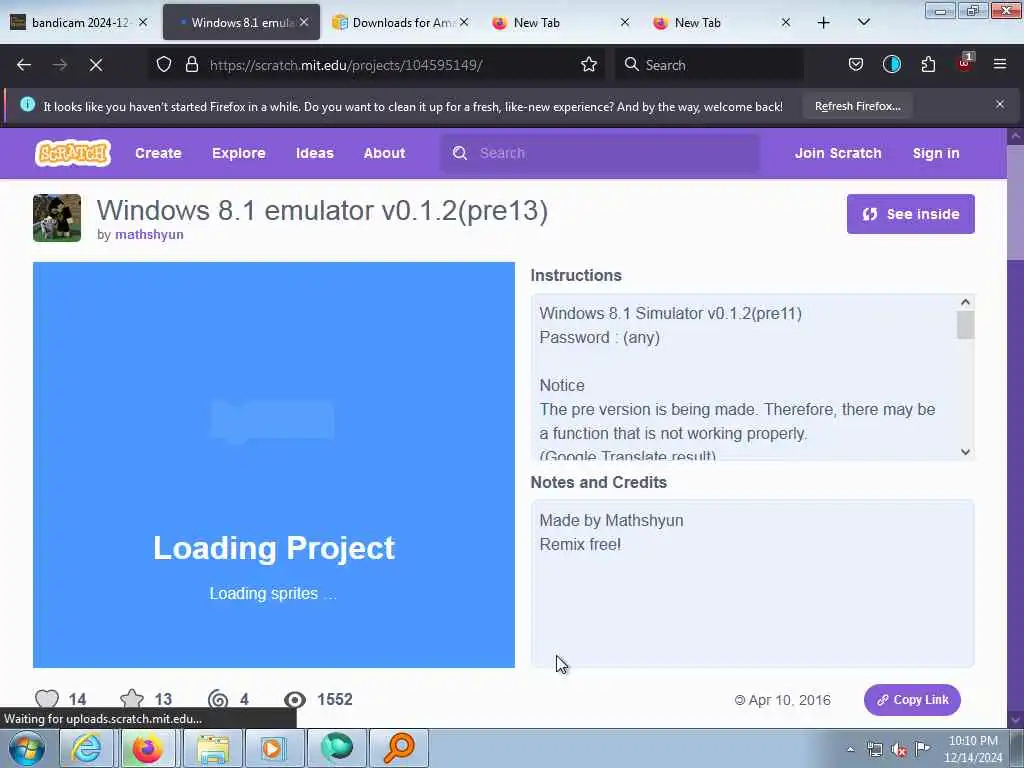Click the Sign in link
This screenshot has height=768, width=1024.
pyautogui.click(x=936, y=153)
